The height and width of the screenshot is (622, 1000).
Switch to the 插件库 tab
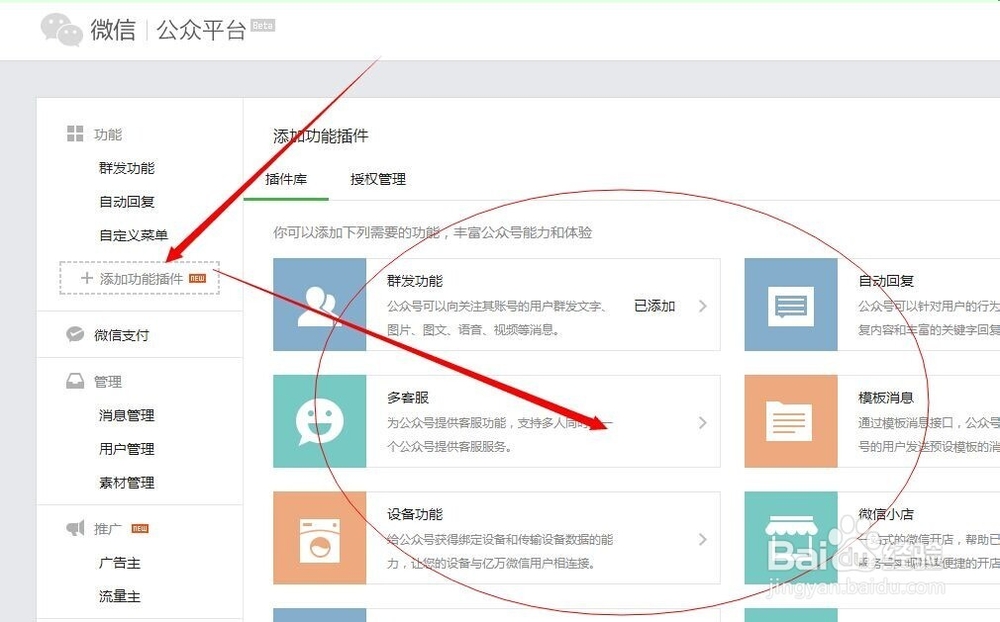click(286, 179)
